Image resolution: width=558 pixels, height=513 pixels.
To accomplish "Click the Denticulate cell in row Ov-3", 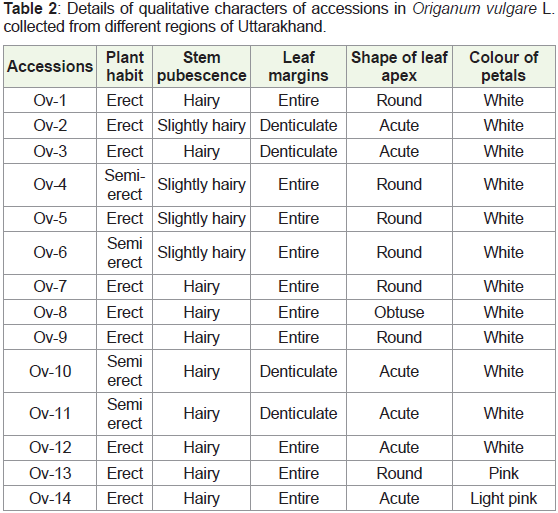I will (x=298, y=151).
